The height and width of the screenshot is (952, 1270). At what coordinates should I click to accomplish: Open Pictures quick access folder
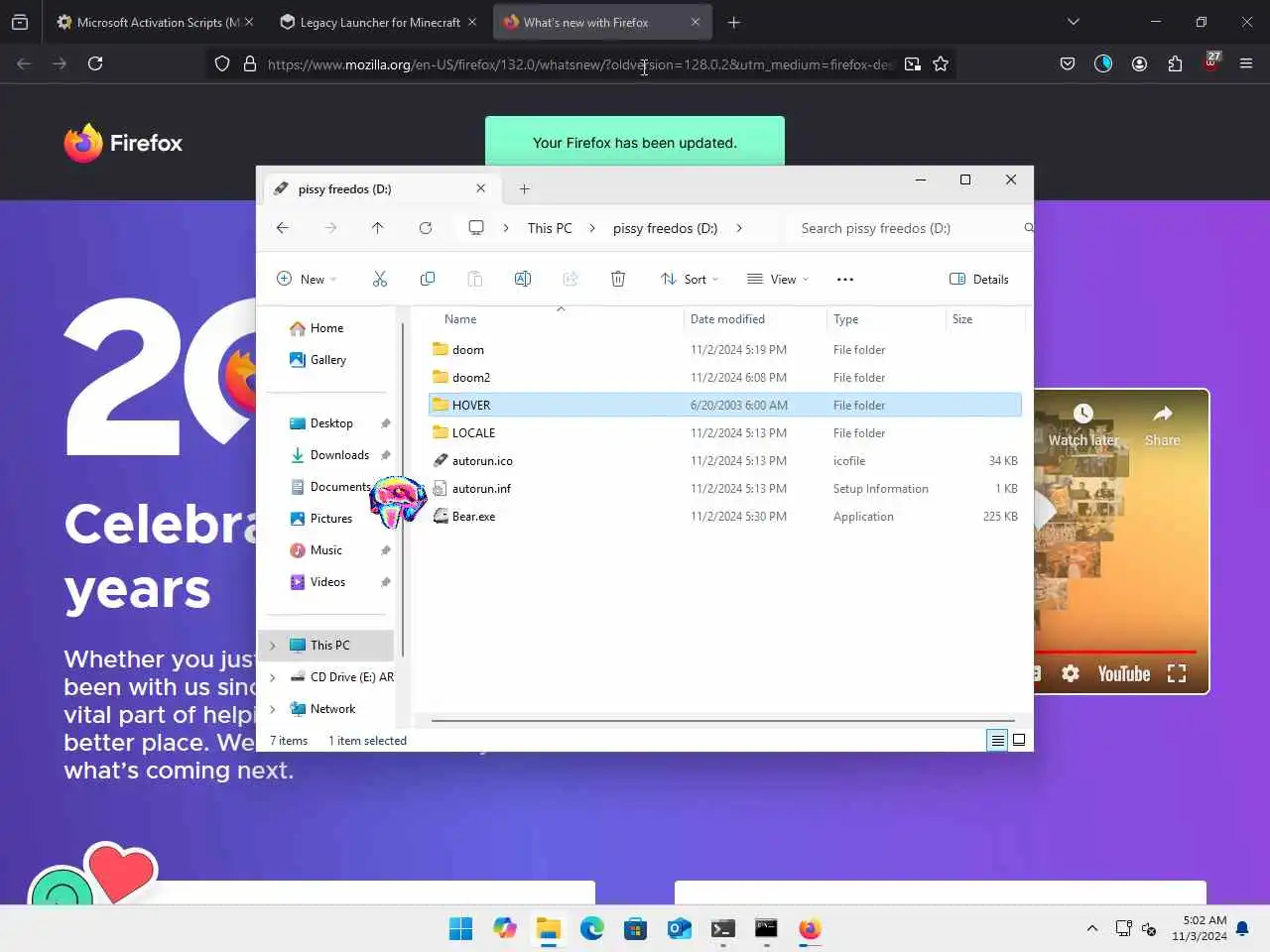click(x=330, y=519)
